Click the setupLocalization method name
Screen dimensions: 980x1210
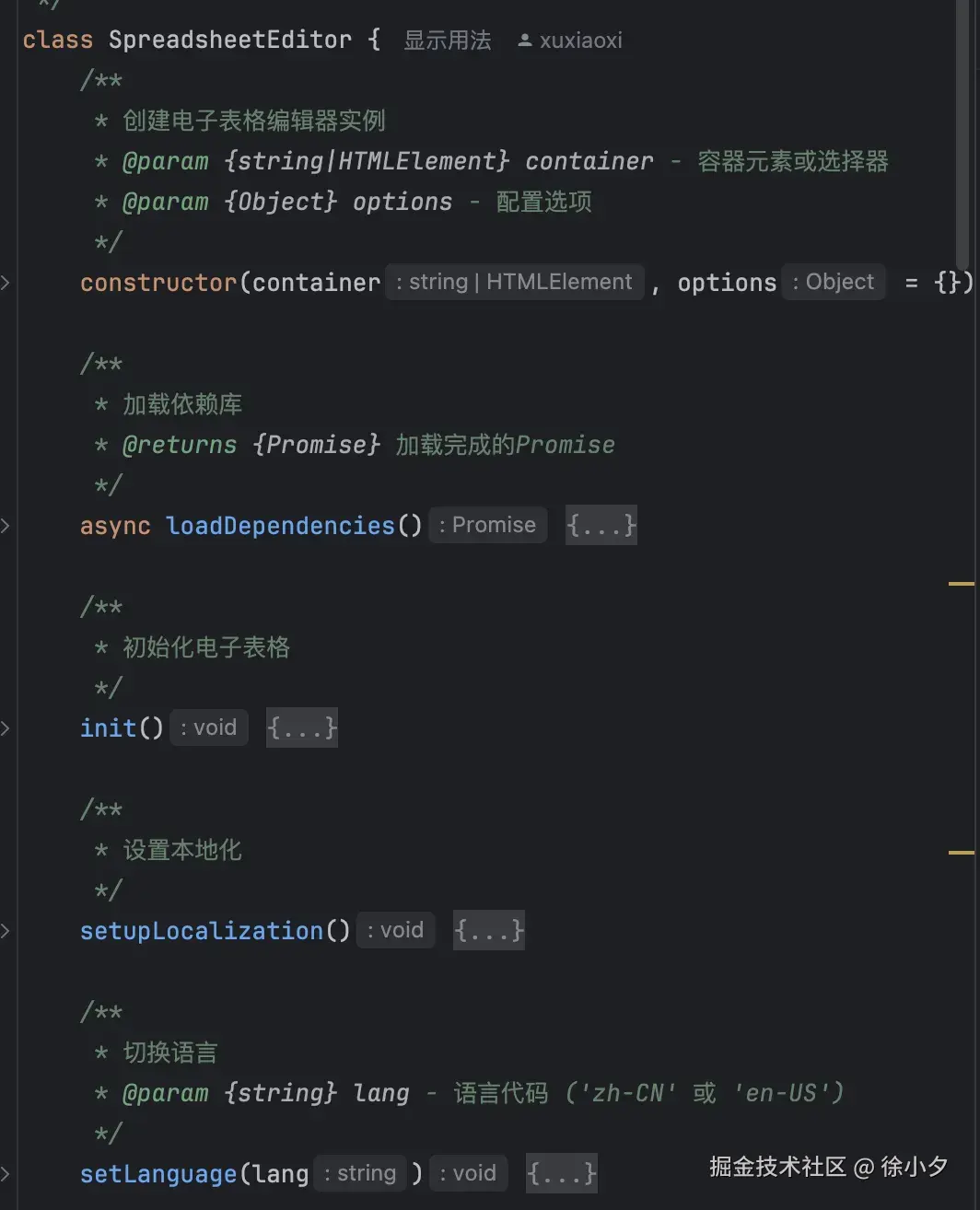tap(202, 931)
